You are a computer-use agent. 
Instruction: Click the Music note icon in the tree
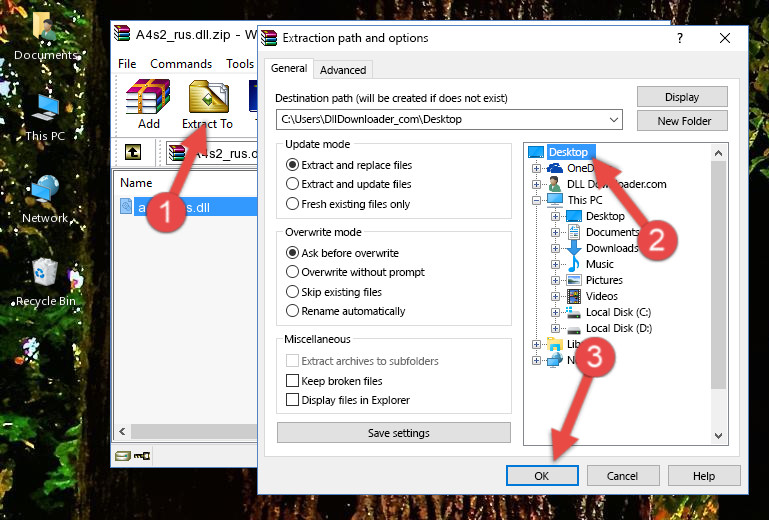click(x=574, y=264)
